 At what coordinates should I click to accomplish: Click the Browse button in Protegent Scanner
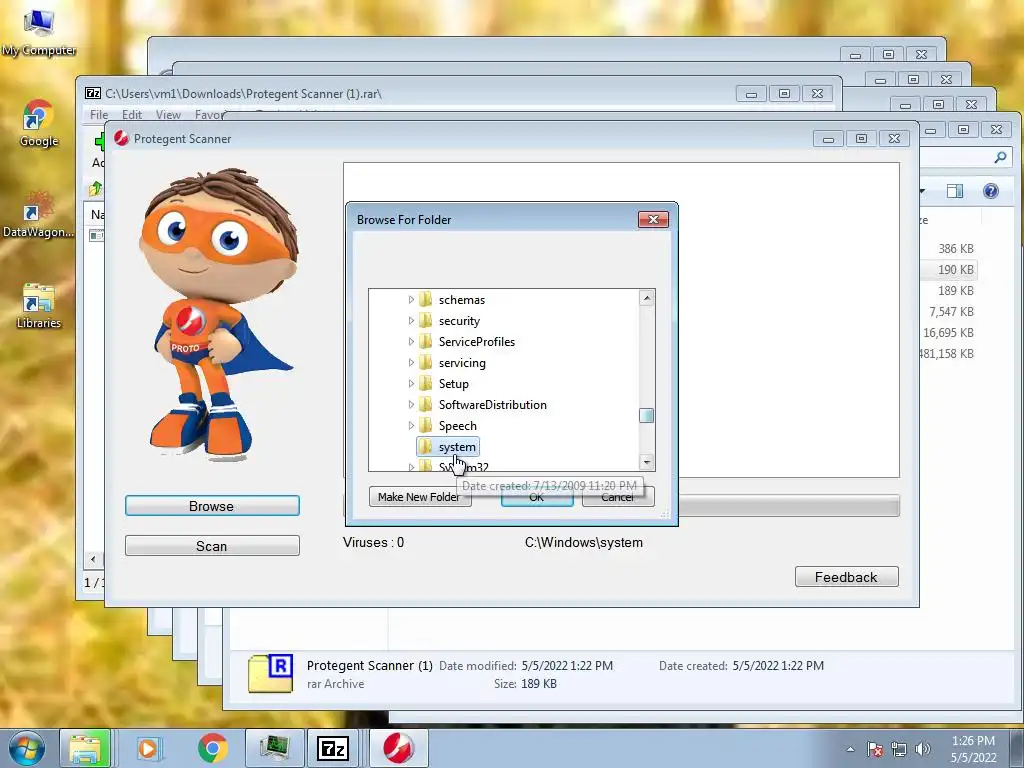coord(212,506)
